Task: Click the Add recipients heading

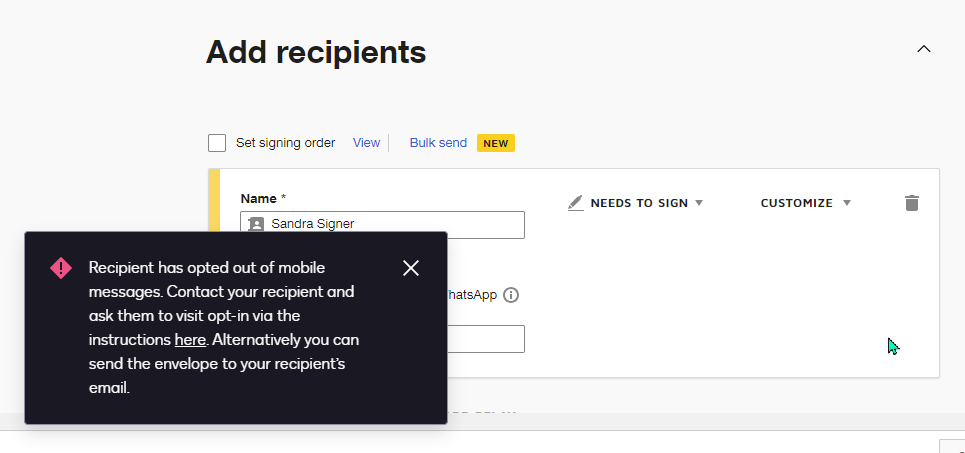Action: coord(316,52)
